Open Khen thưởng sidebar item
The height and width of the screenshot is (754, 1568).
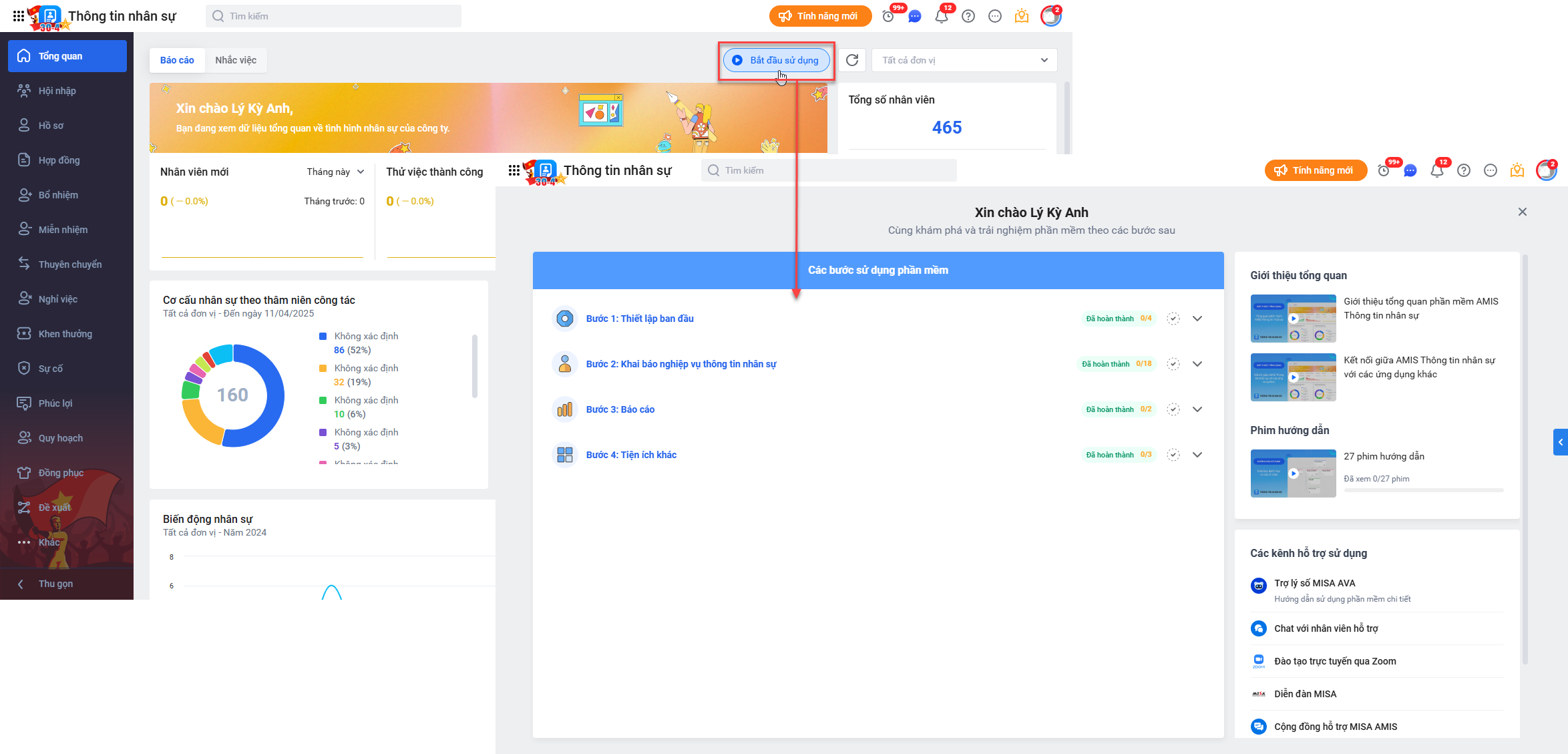coord(67,334)
